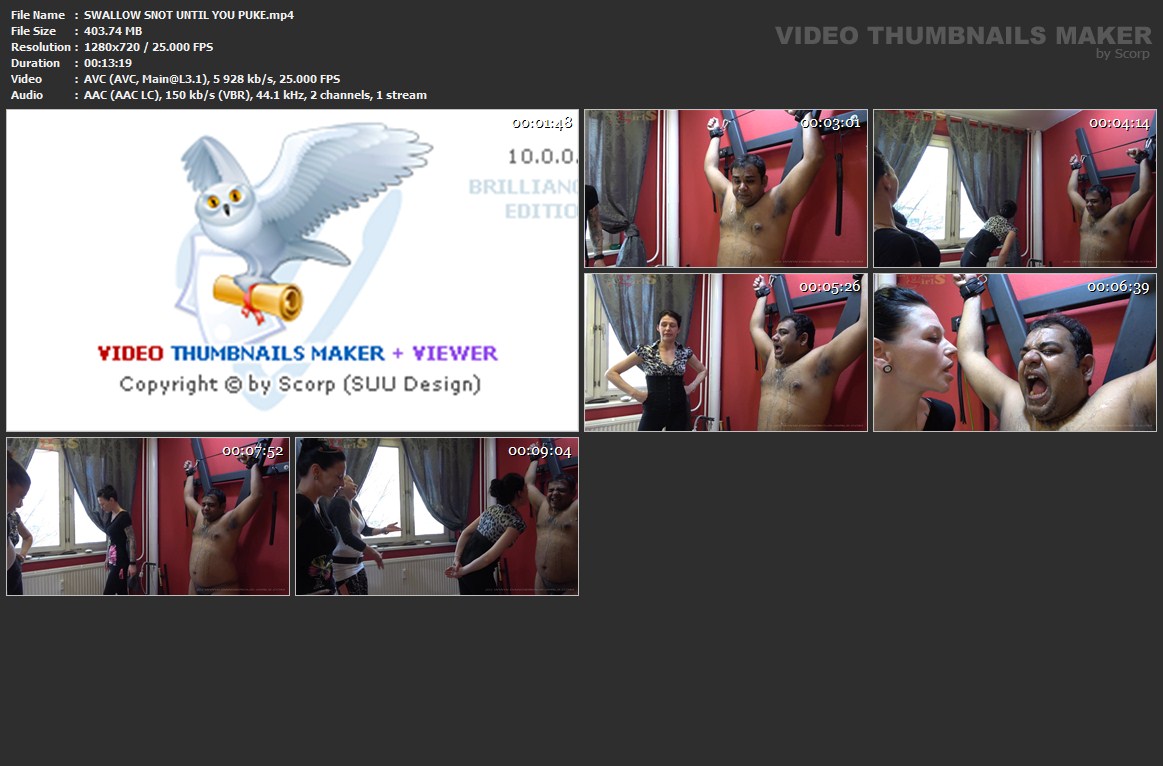
Task: Open the thumbnail stamped 00:05:26
Action: point(725,352)
